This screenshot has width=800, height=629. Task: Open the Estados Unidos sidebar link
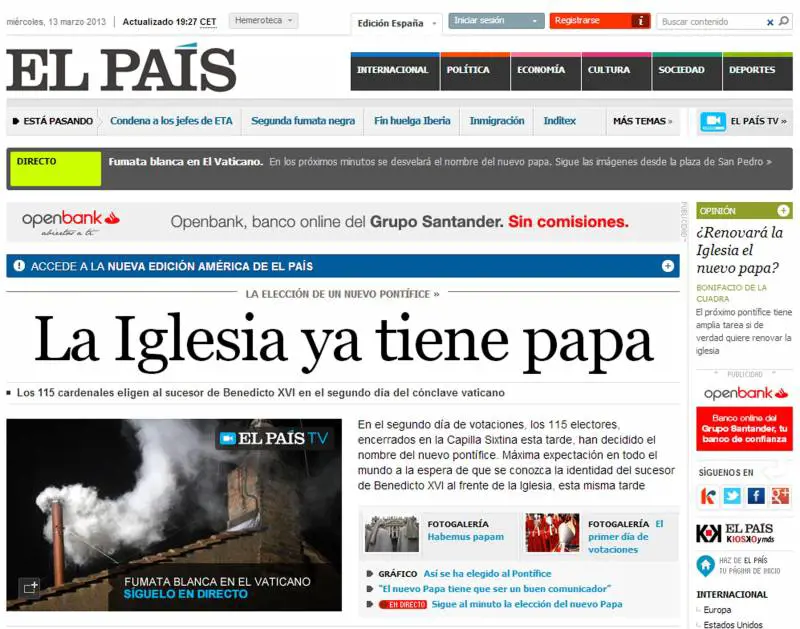pos(733,624)
